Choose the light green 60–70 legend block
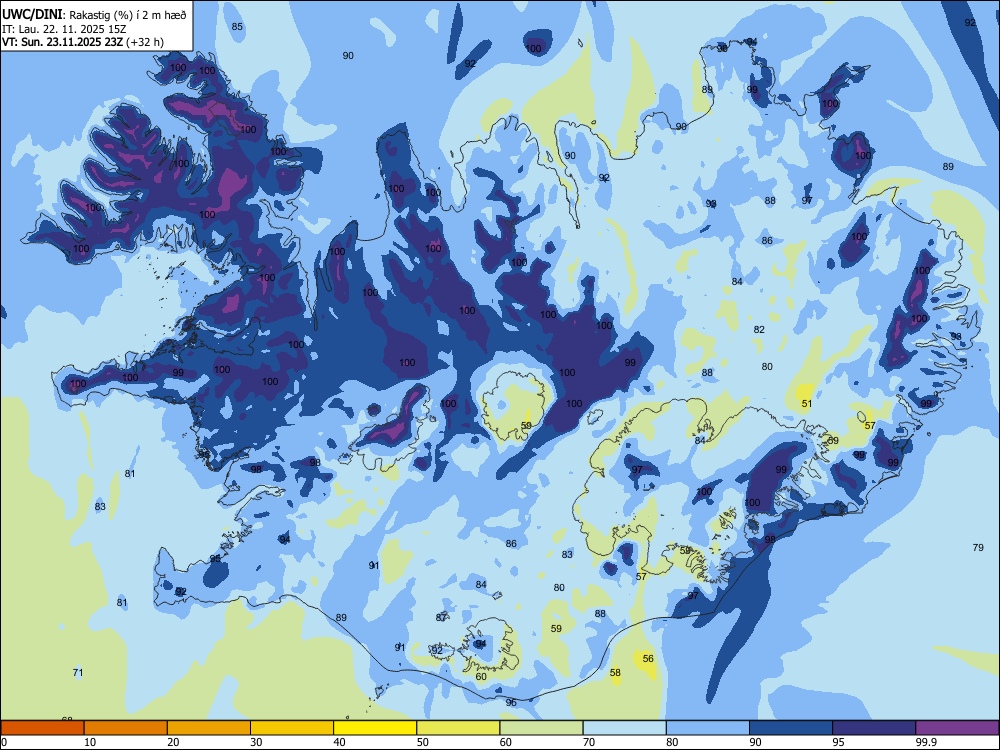 click(x=541, y=728)
